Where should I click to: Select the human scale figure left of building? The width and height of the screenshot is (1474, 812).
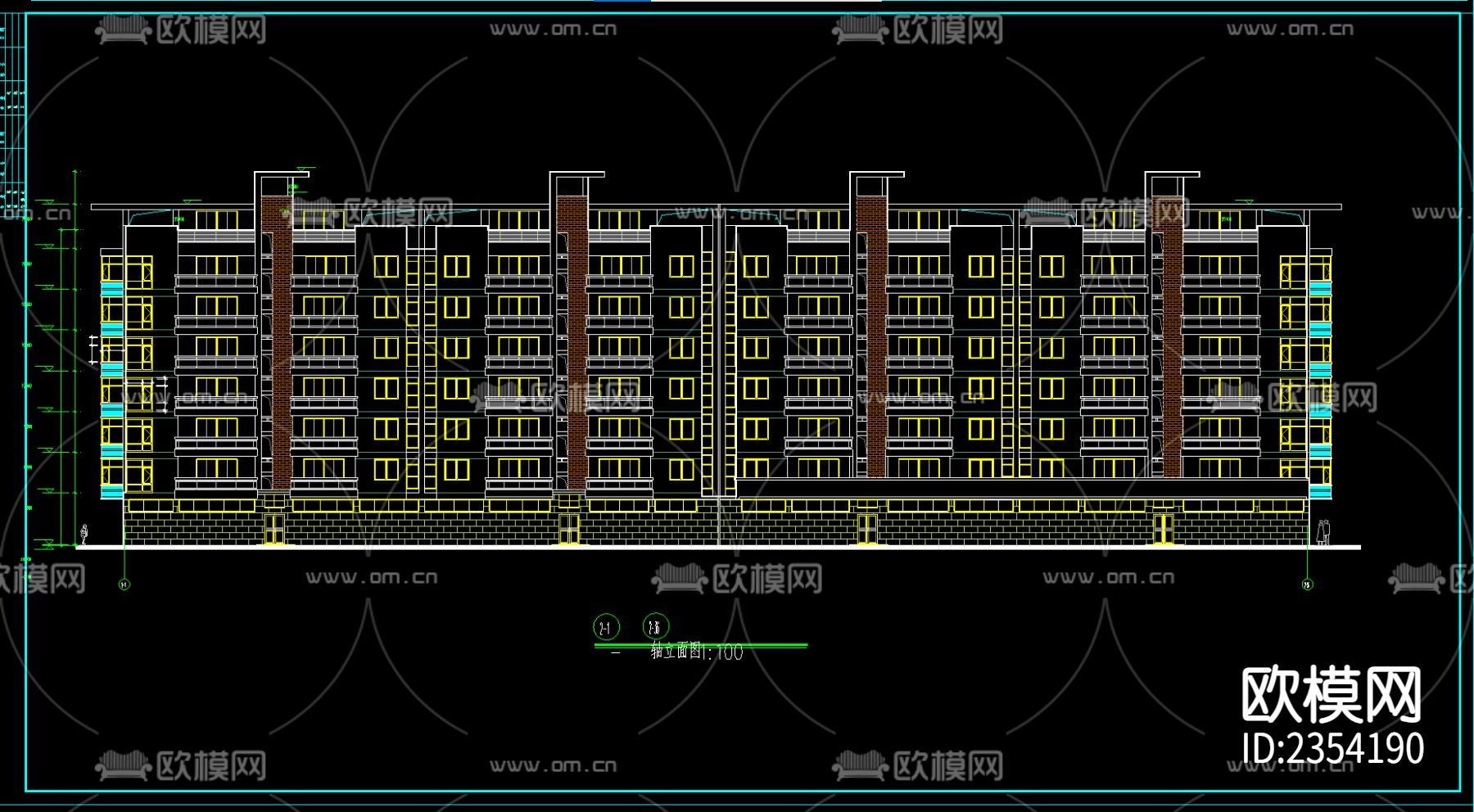tap(84, 535)
